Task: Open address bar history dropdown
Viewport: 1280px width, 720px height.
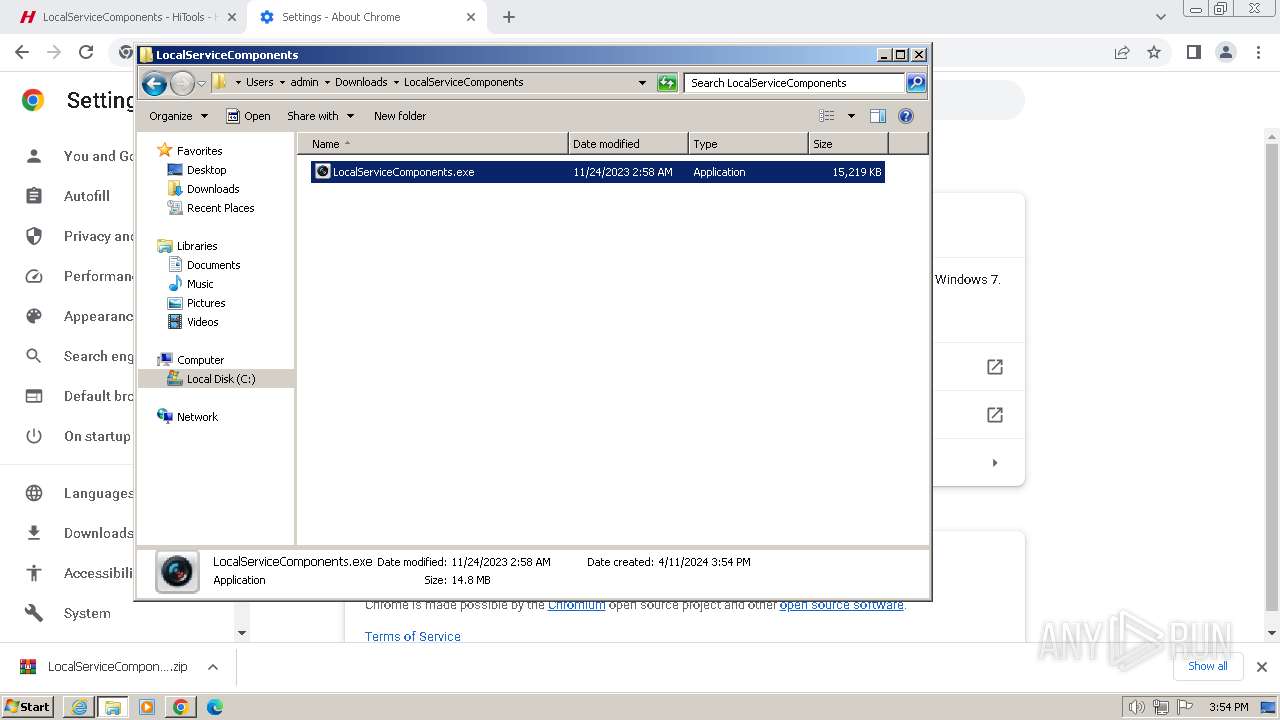Action: [642, 83]
